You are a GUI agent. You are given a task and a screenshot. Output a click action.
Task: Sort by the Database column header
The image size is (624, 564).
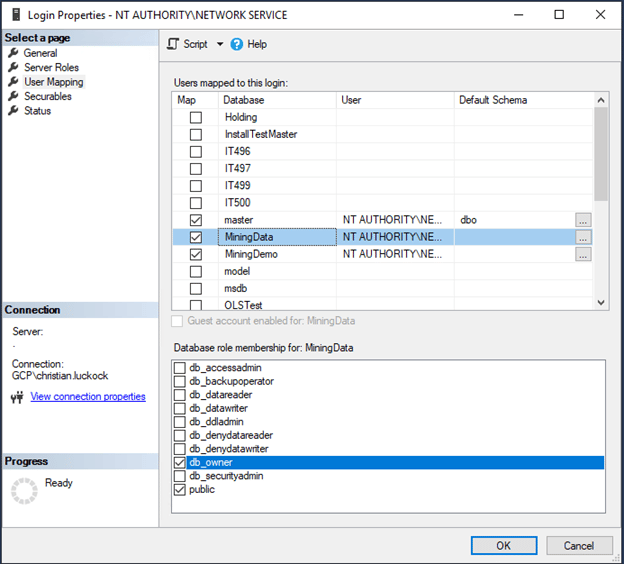(x=277, y=100)
